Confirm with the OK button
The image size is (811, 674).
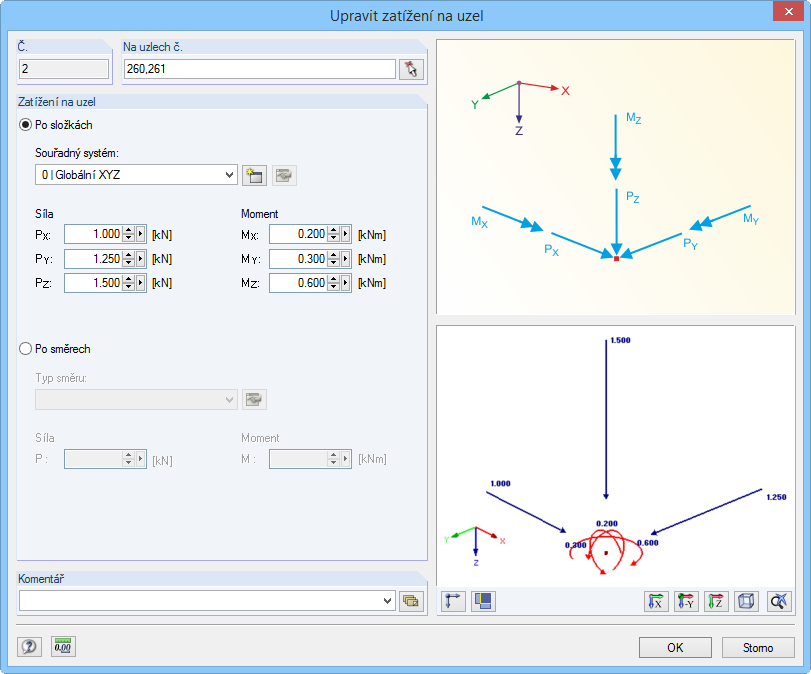coord(675,648)
